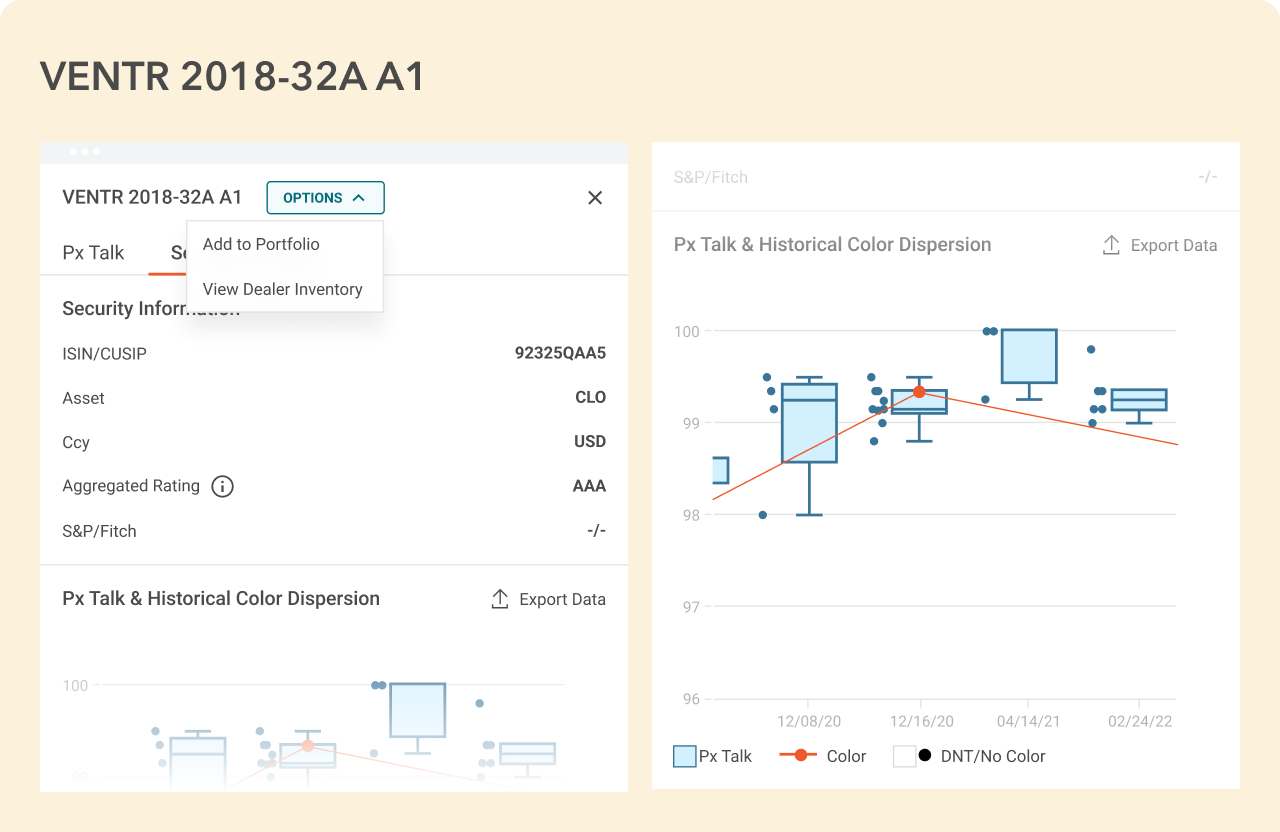Image resolution: width=1280 pixels, height=832 pixels.
Task: Click the tall box plot above 12/08/20
Action: (809, 423)
